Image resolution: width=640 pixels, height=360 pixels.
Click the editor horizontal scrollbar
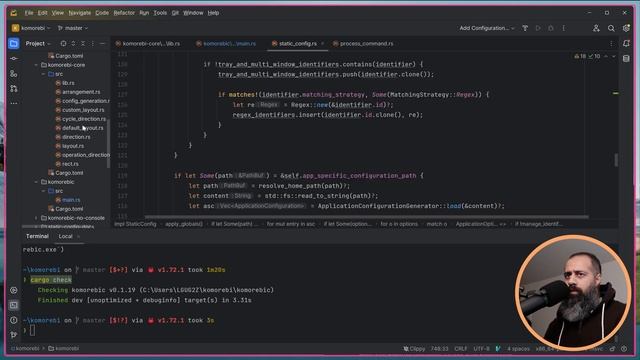point(366,217)
